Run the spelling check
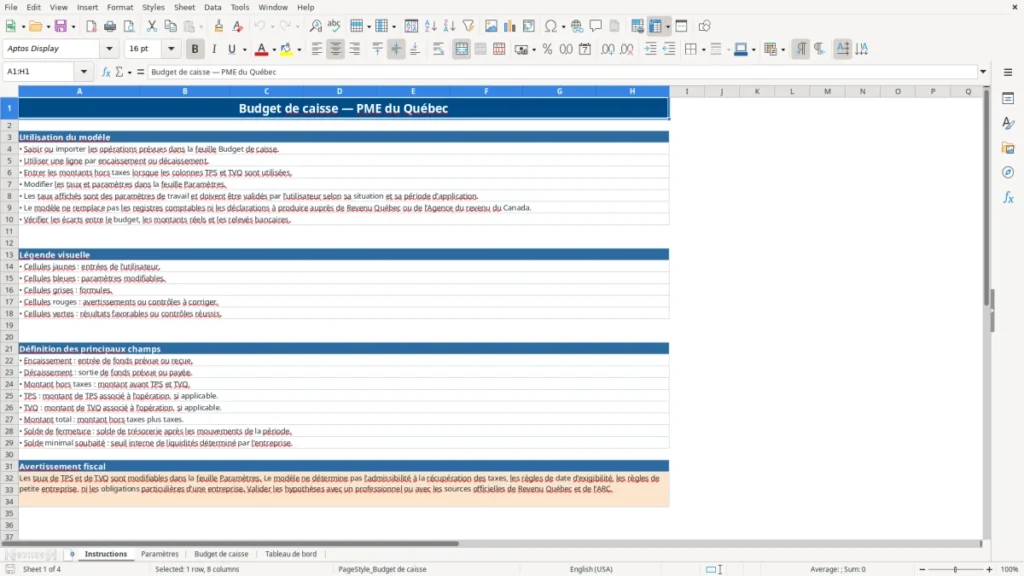This screenshot has width=1024, height=576. (334, 26)
